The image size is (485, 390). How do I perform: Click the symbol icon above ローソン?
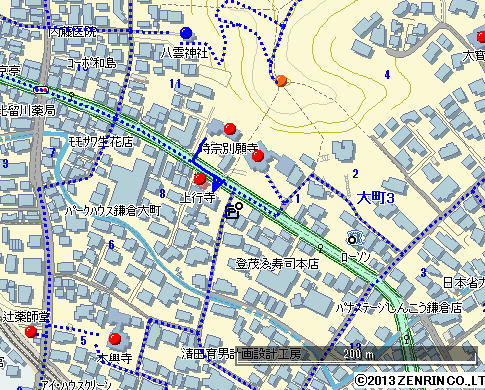(353, 239)
